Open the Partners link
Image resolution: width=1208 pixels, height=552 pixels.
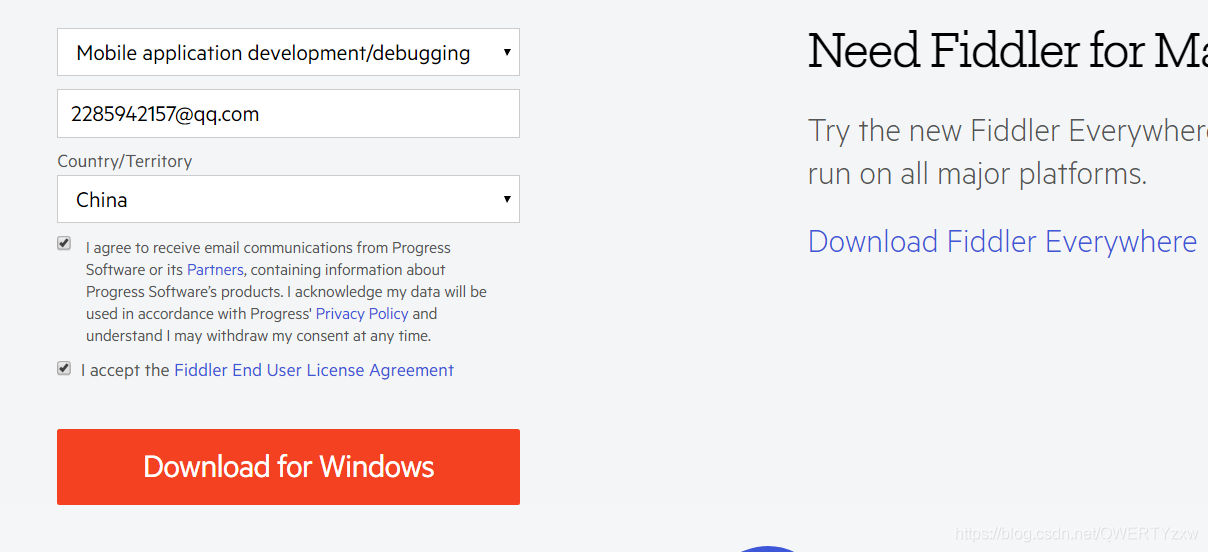tap(215, 270)
